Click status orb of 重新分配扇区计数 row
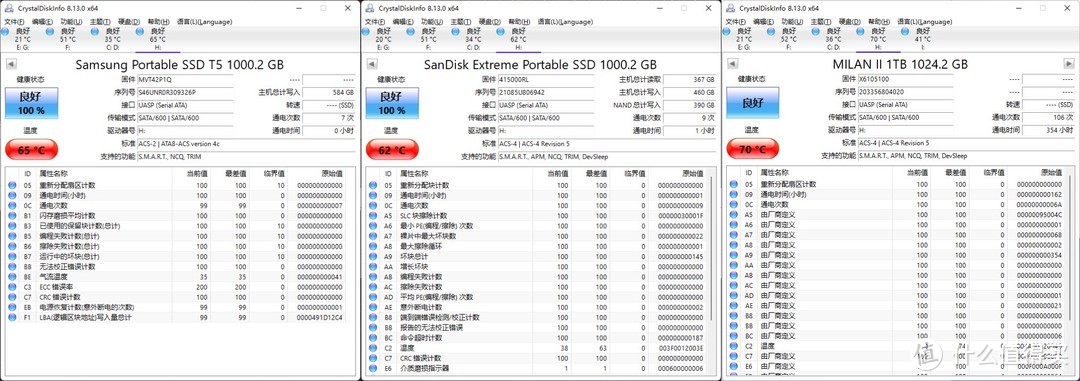 [12, 185]
